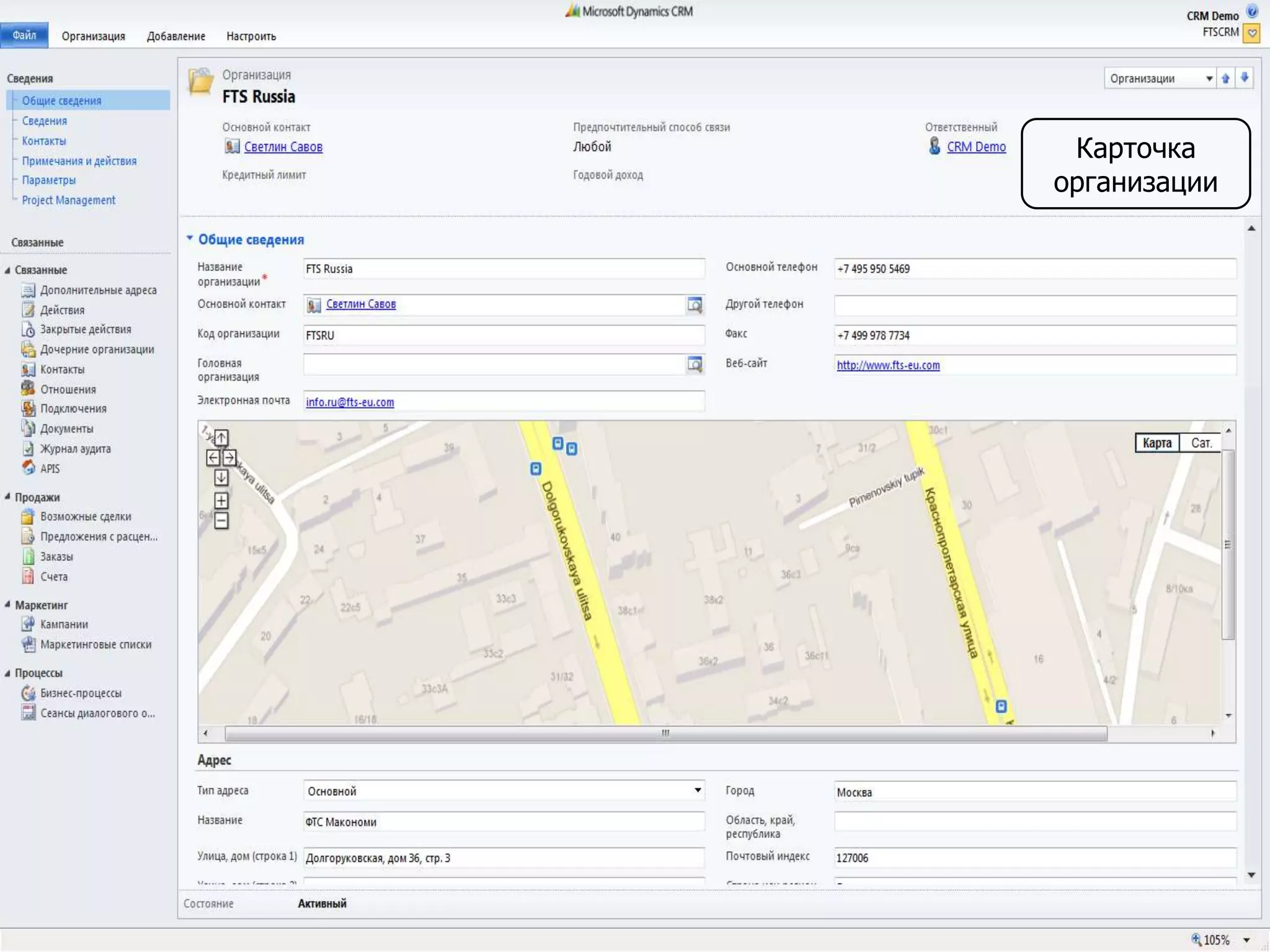Open the http://www.fts-eu.com website link
The image size is (1270, 952).
coord(888,365)
